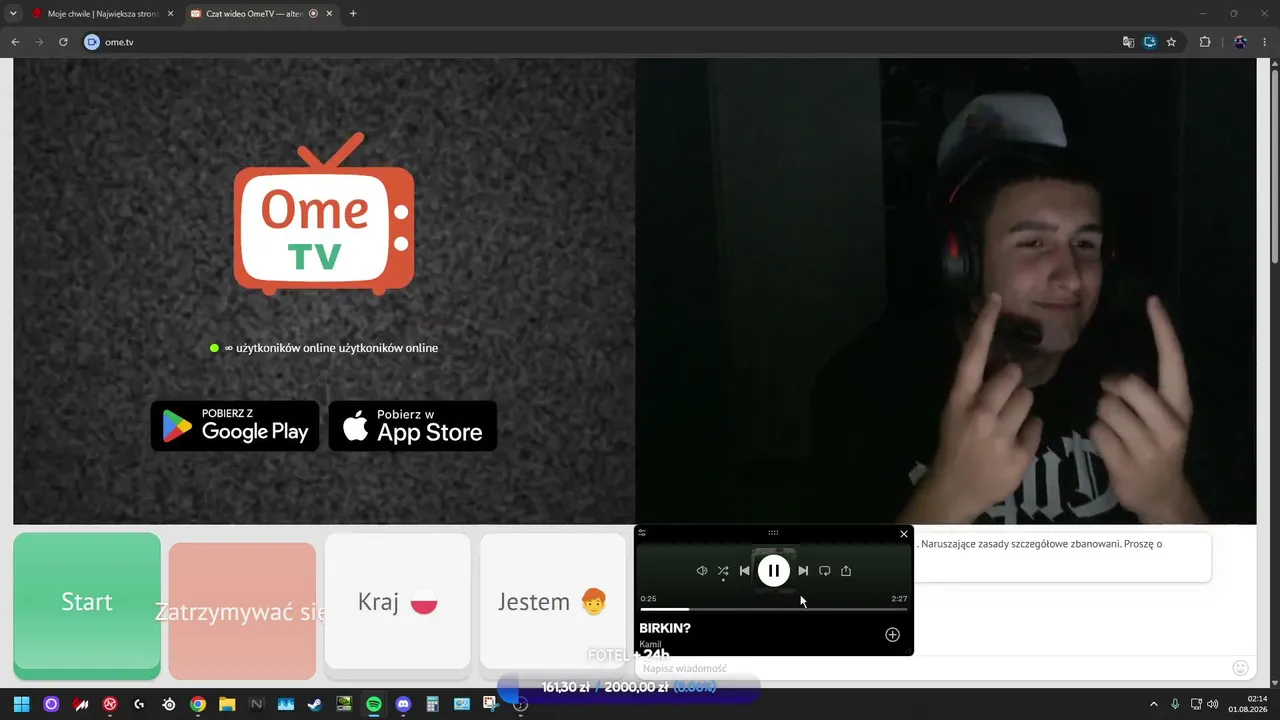Click the microphone tray icon

1175,704
